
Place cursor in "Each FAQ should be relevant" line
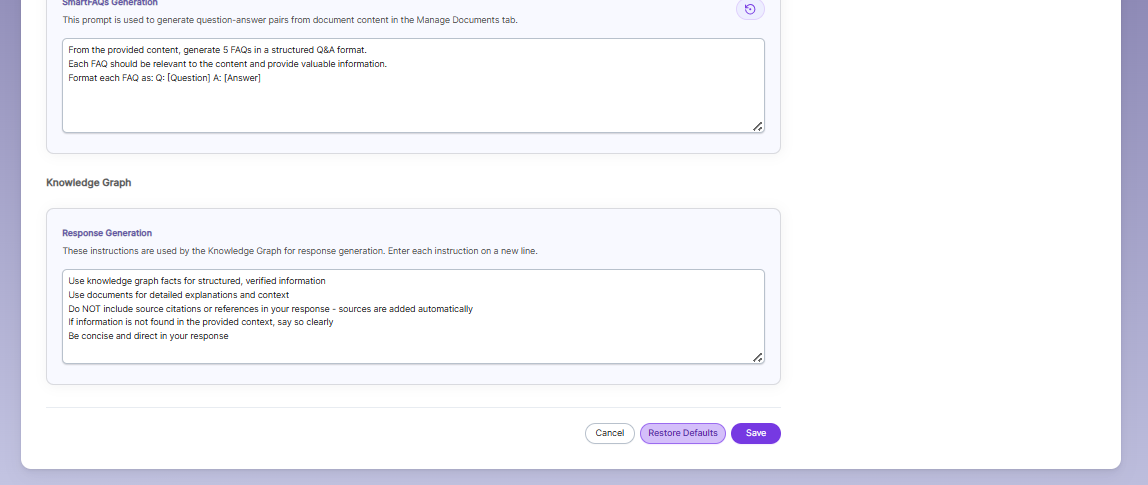click(227, 64)
